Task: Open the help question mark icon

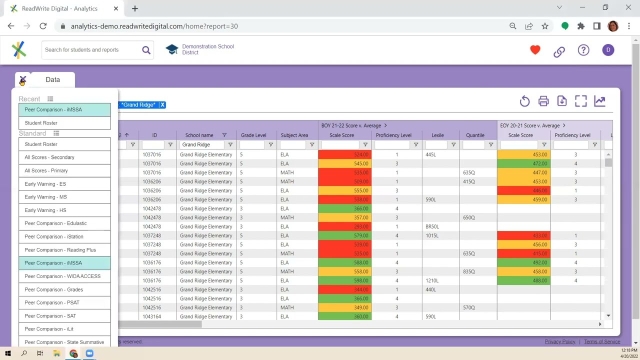Action: click(583, 50)
